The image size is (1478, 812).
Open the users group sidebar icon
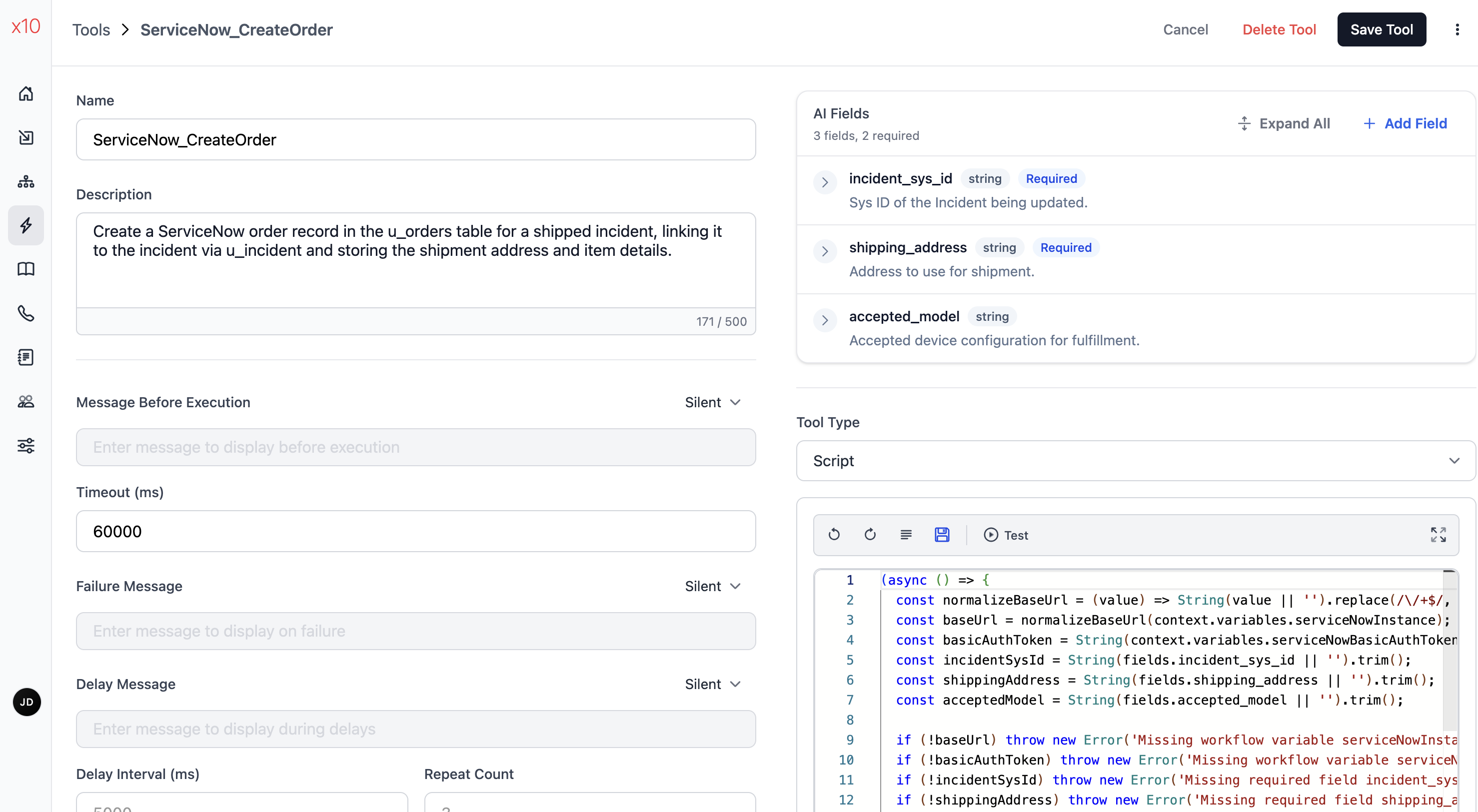pos(26,401)
